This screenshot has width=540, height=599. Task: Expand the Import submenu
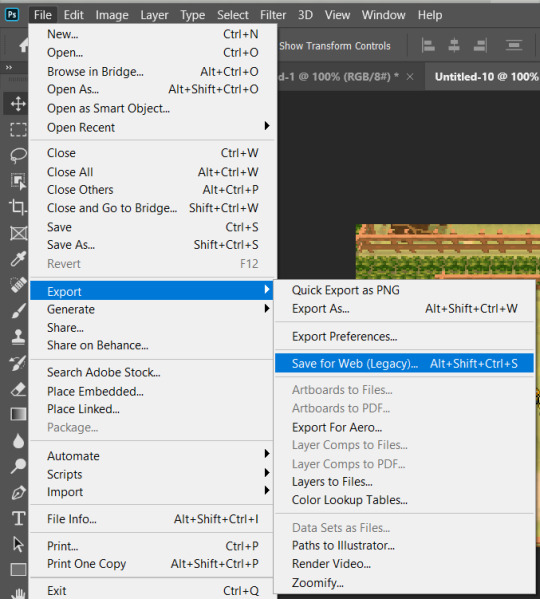pyautogui.click(x=152, y=492)
